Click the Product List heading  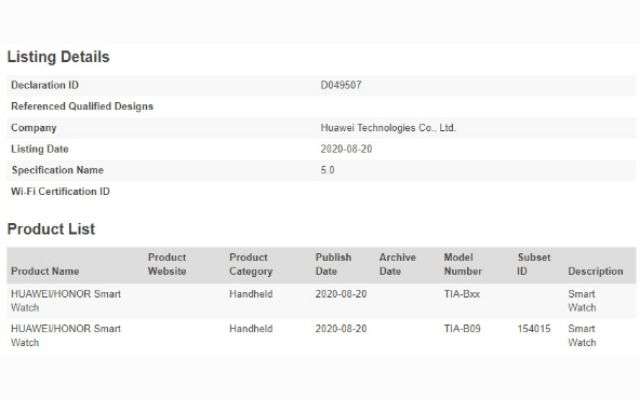(x=51, y=229)
